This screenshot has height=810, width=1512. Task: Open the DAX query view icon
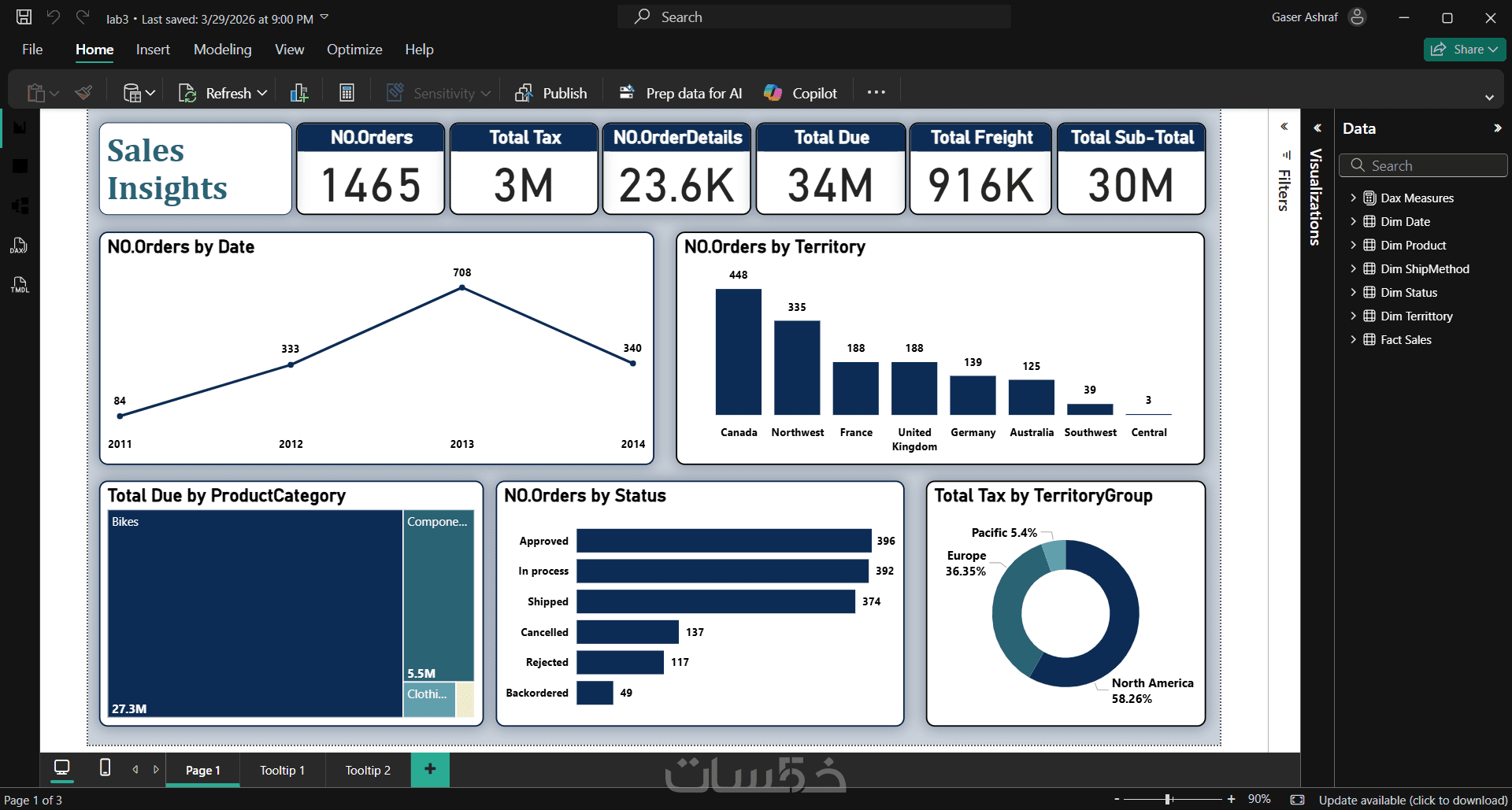[19, 246]
